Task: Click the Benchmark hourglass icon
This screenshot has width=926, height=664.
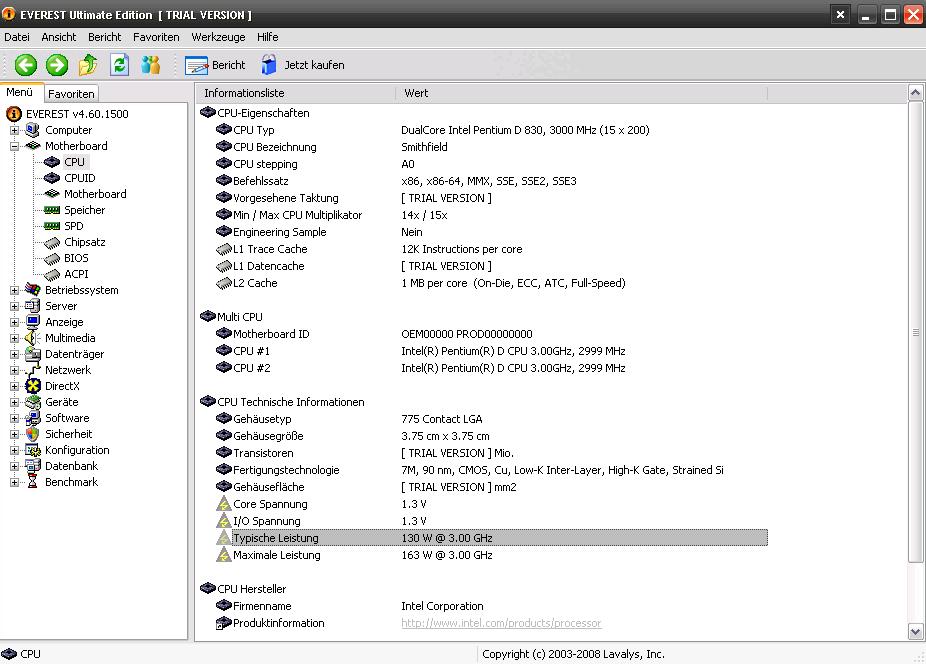Action: (x=33, y=482)
